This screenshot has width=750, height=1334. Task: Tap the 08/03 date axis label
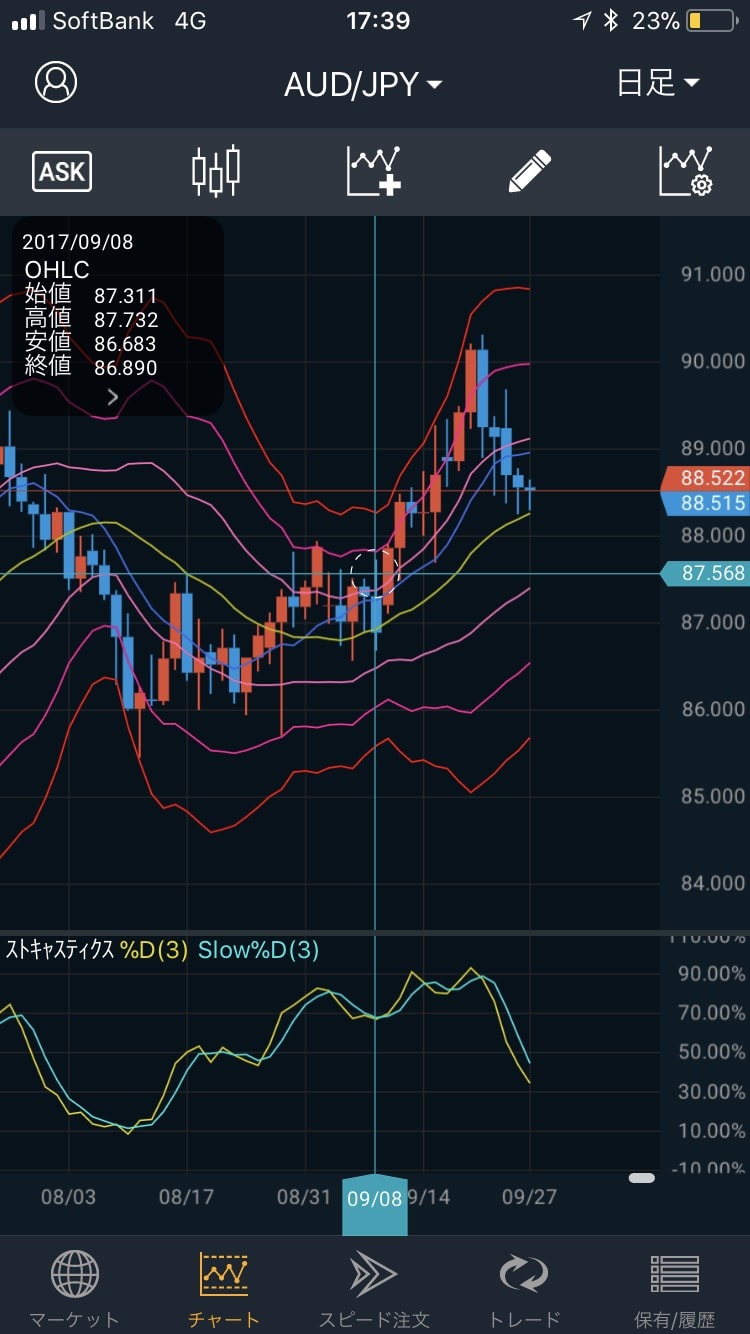69,1196
